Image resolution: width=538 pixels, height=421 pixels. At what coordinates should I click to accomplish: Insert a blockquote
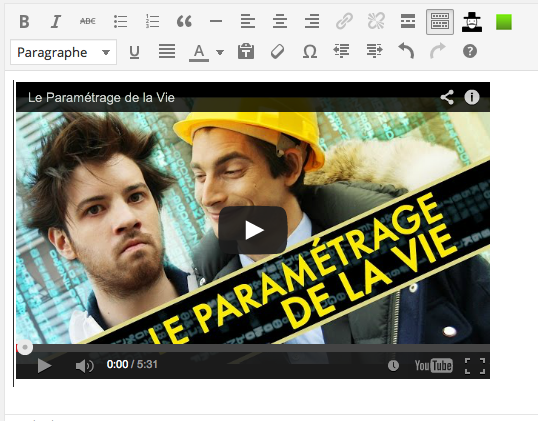tap(184, 22)
